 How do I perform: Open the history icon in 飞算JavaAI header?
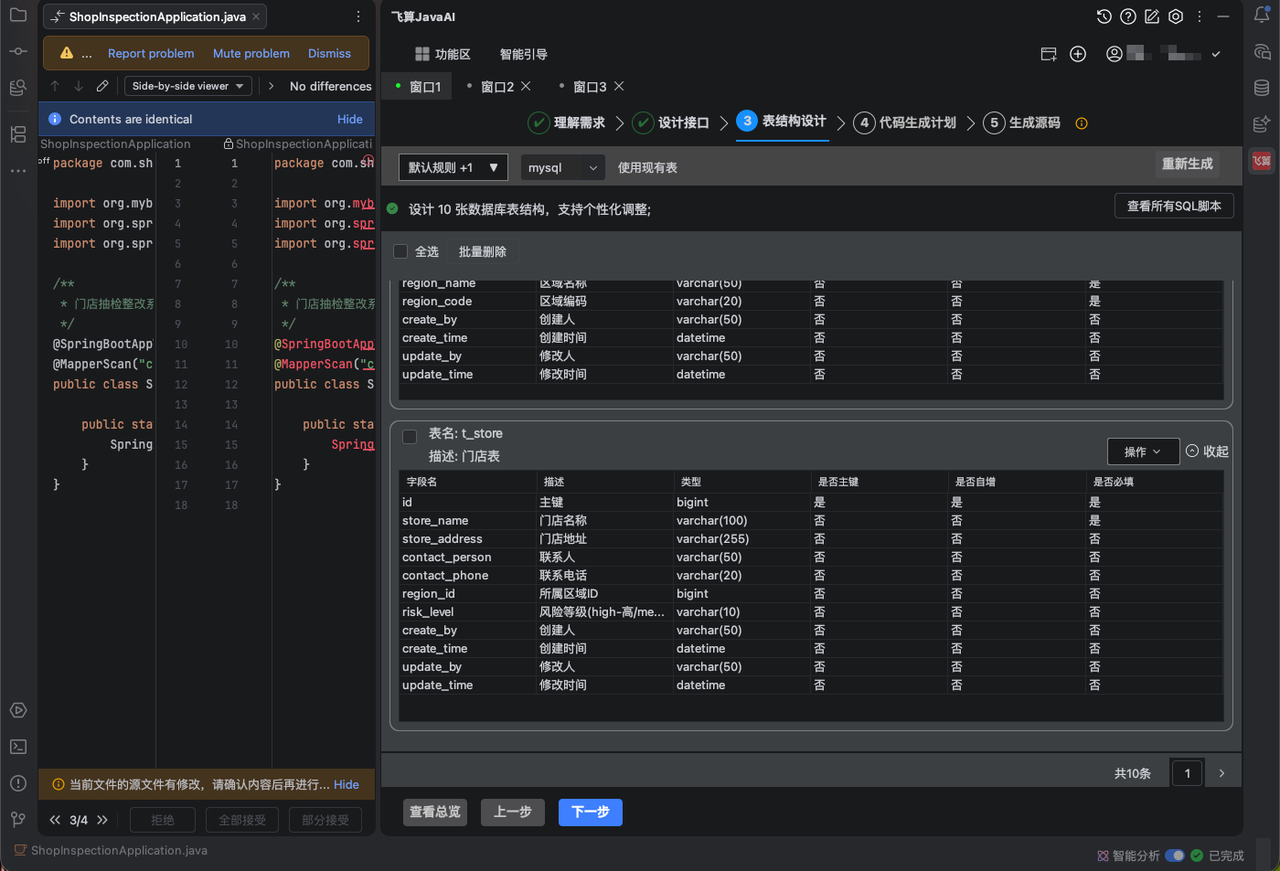coord(1104,17)
